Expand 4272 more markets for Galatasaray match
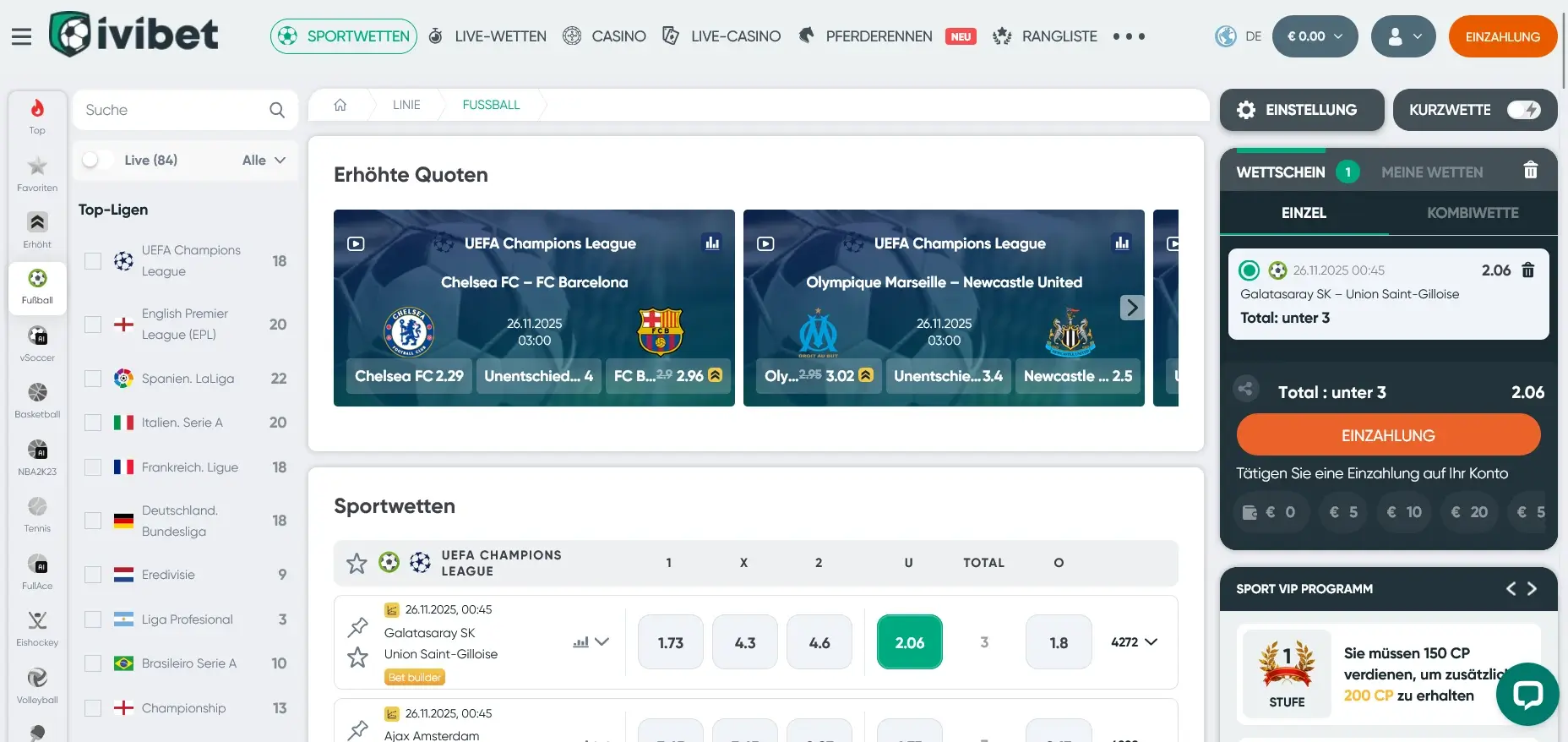Viewport: 1568px width, 742px height. coord(1134,642)
